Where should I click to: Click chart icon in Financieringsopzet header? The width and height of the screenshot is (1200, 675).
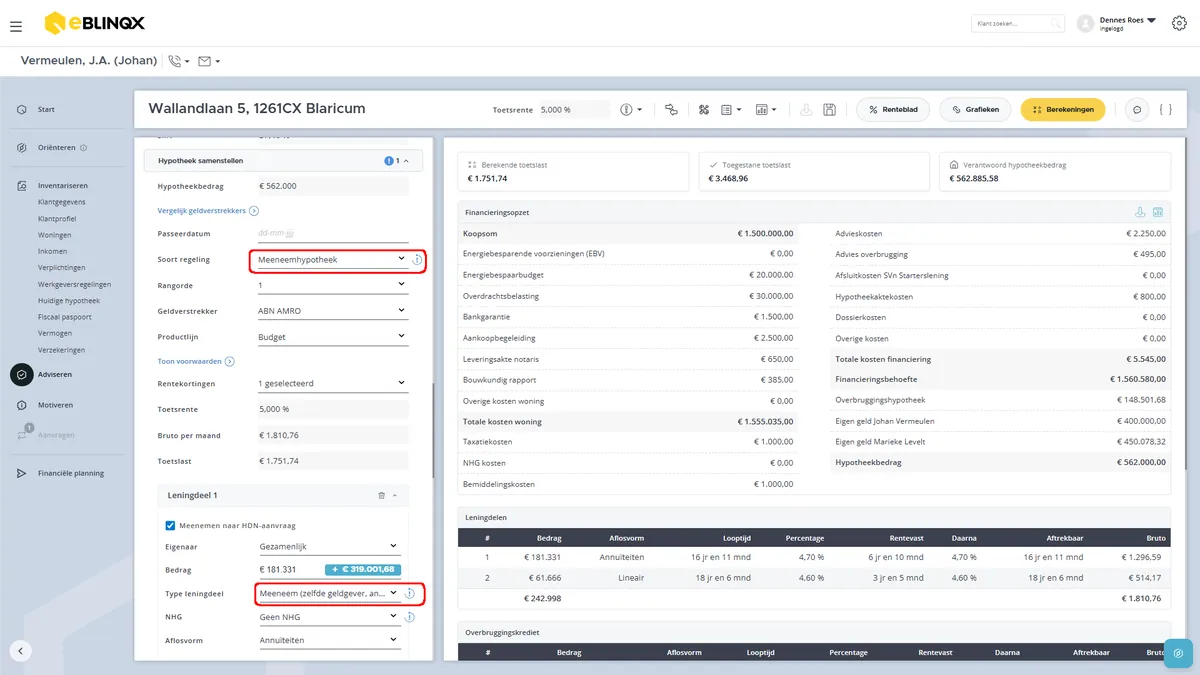pyautogui.click(x=1158, y=212)
